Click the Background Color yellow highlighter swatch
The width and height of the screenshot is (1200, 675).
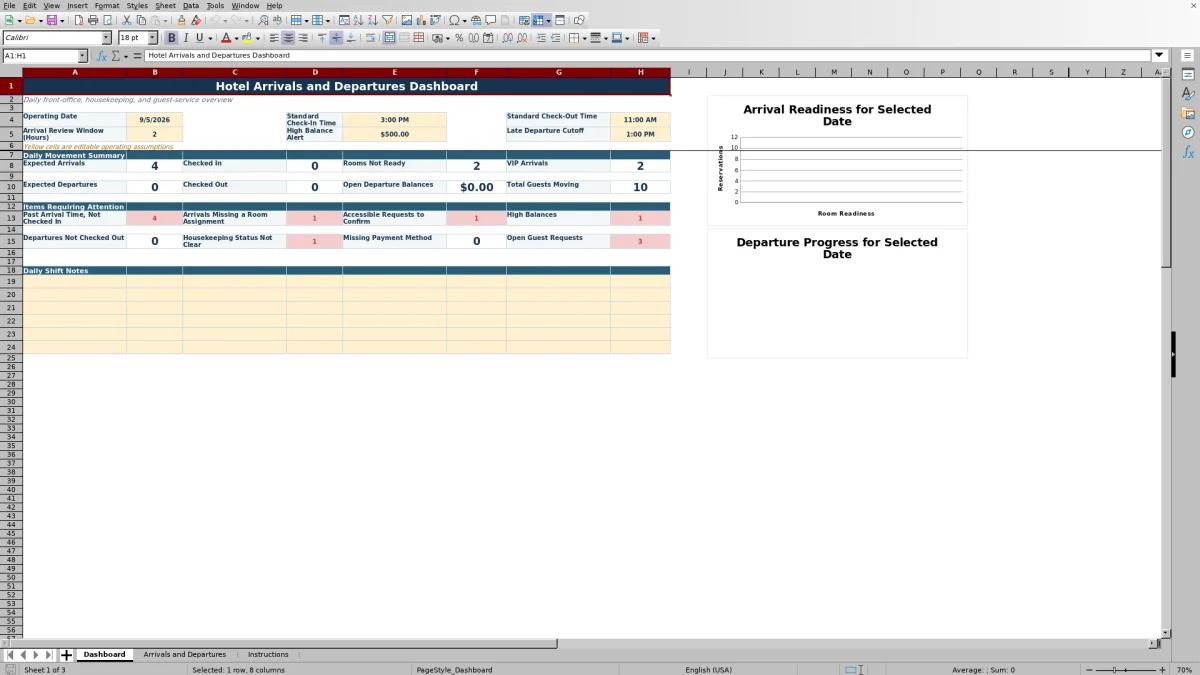(x=245, y=38)
